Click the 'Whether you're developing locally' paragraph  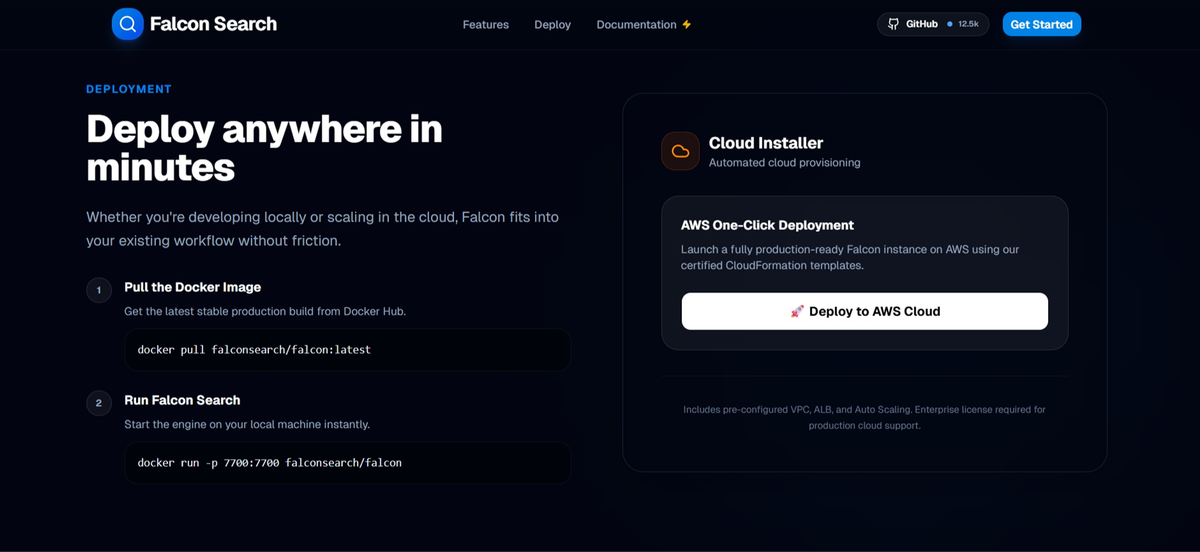pos(322,228)
